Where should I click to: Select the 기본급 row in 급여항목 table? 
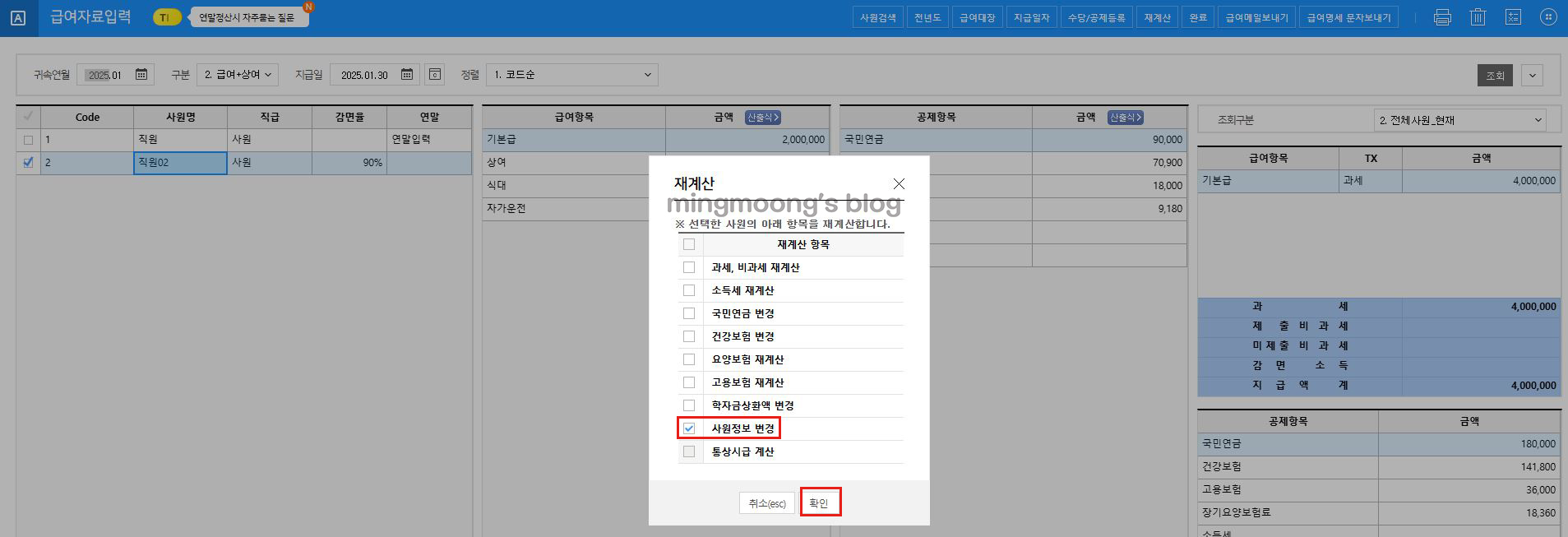pos(655,140)
